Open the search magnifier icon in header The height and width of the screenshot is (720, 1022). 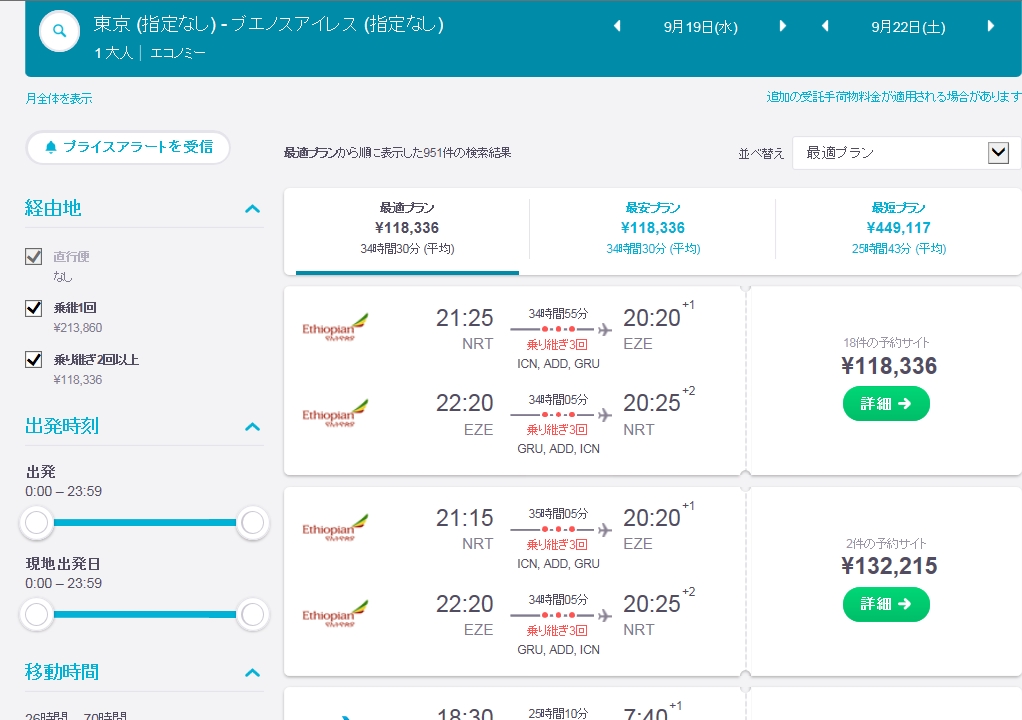(59, 31)
